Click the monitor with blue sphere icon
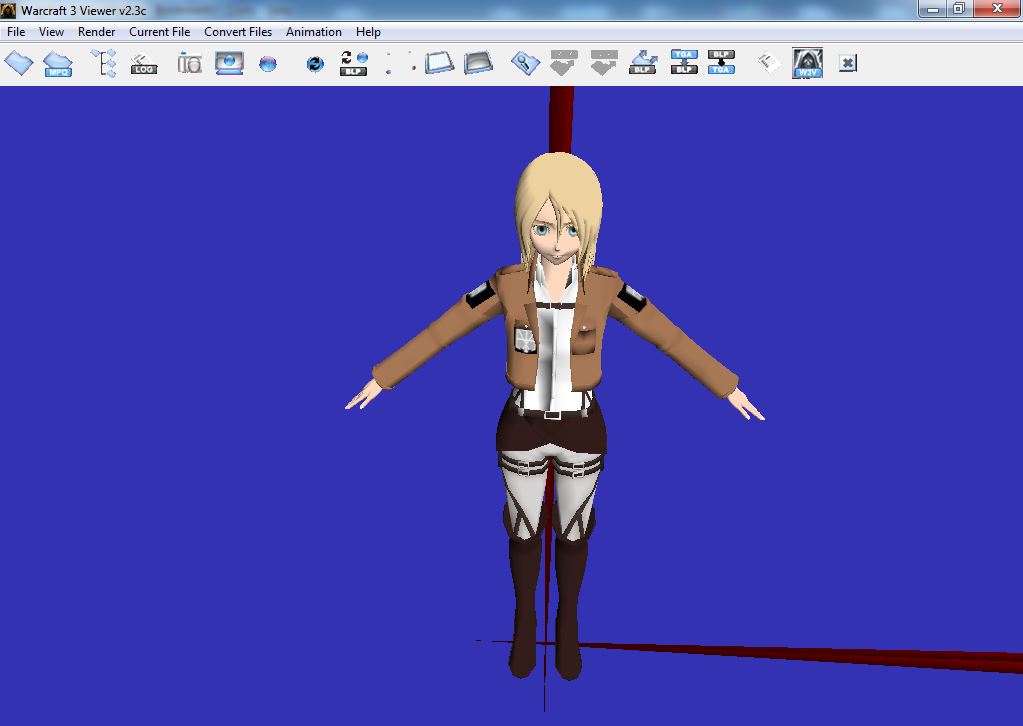Image resolution: width=1023 pixels, height=726 pixels. (x=229, y=63)
